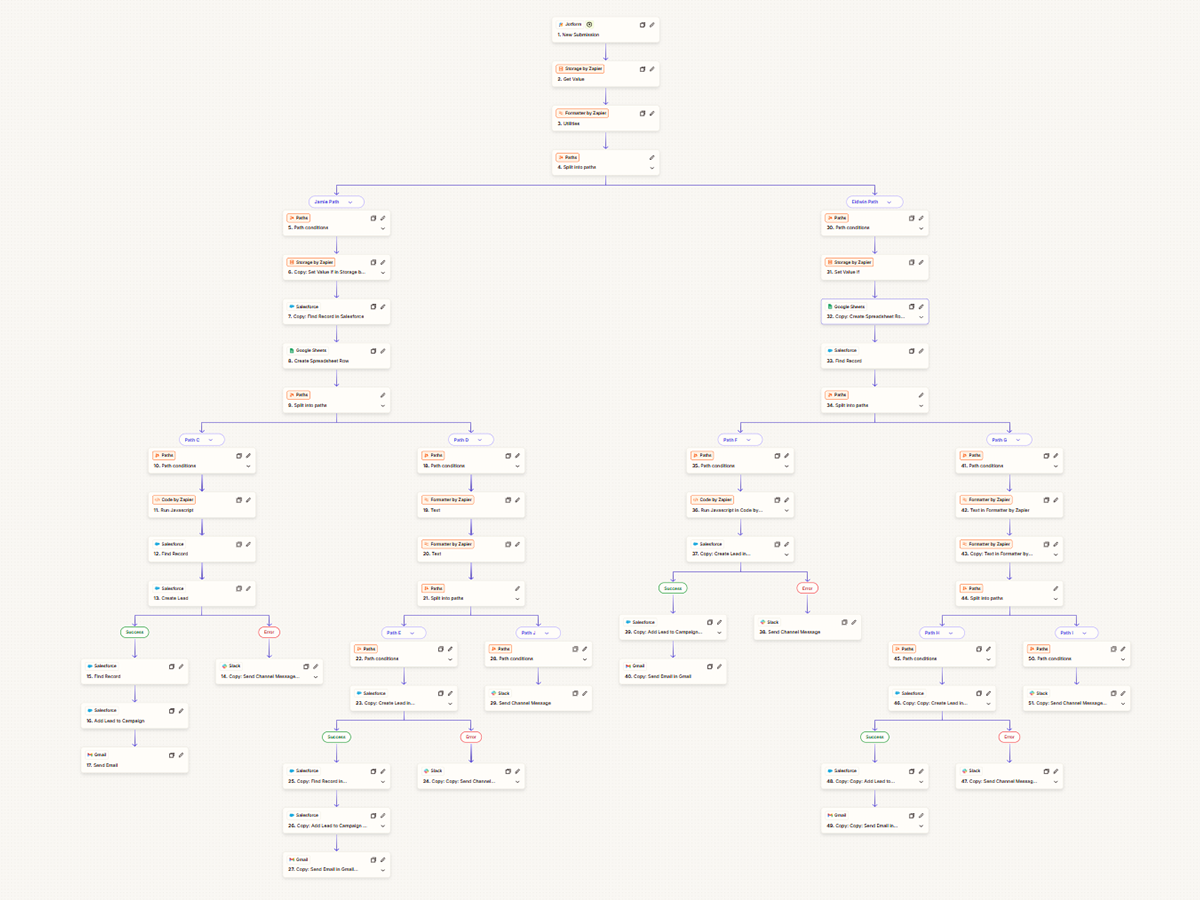1200x900 pixels.
Task: Click the Gmail icon on Send Email step 17
Action: click(88, 755)
